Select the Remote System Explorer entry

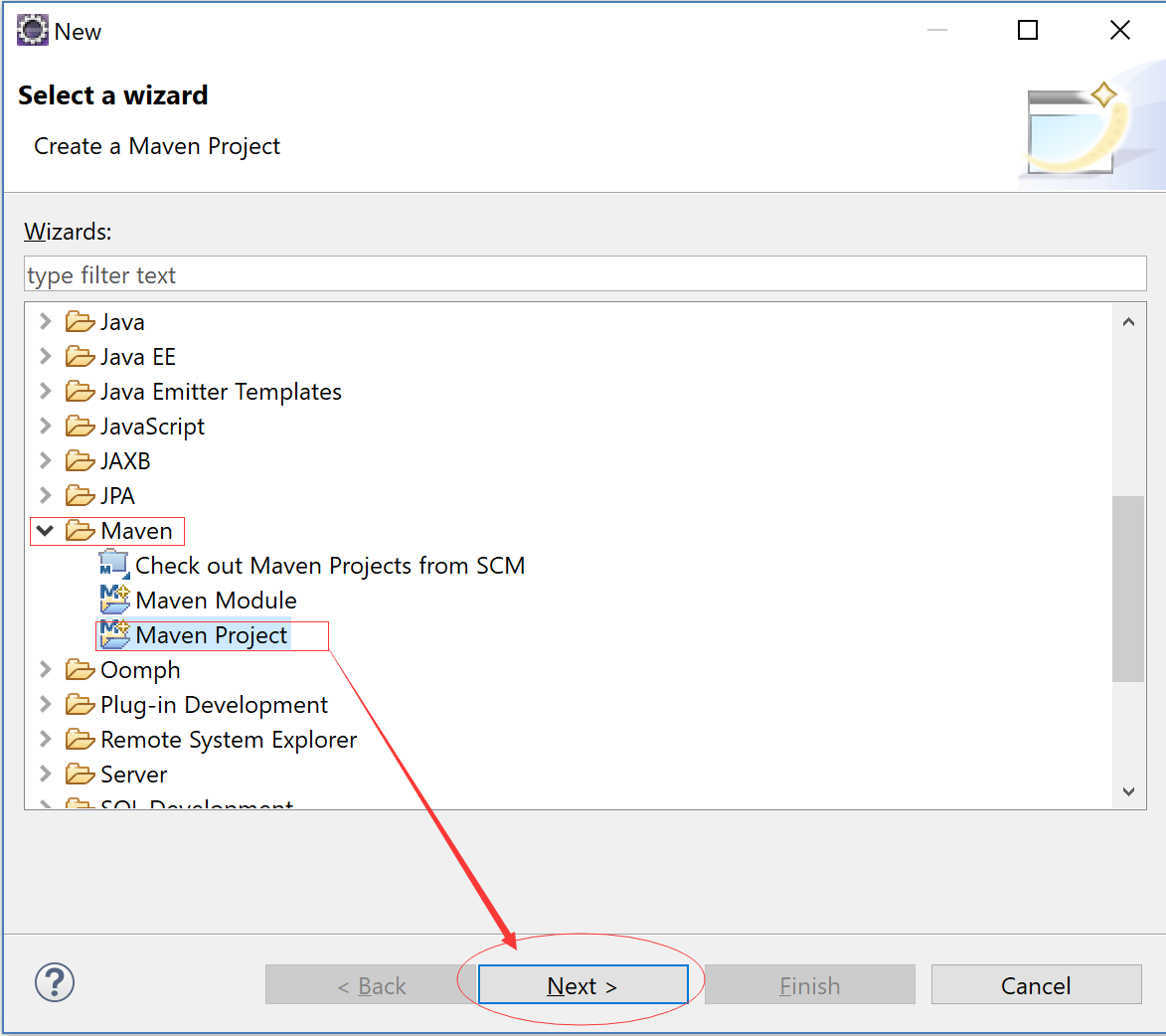click(229, 740)
